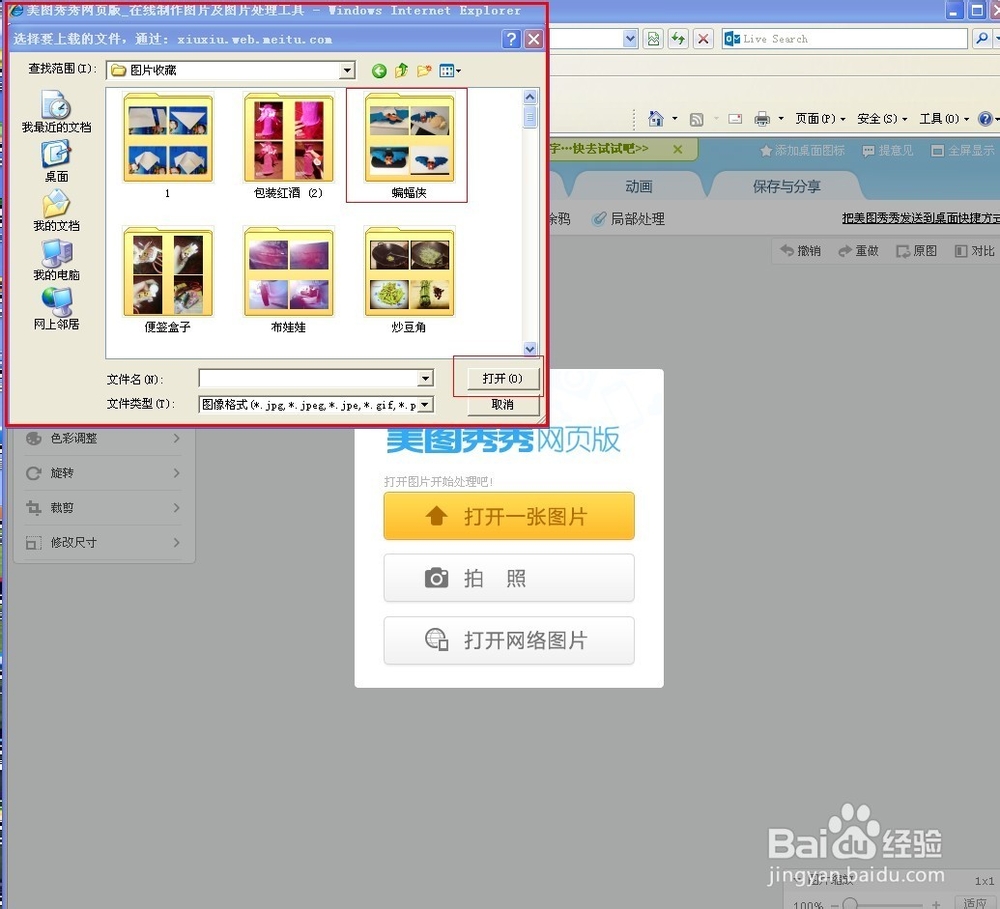Open 我的电脑 in dialog sidebar
This screenshot has height=909, width=1000.
[x=56, y=260]
